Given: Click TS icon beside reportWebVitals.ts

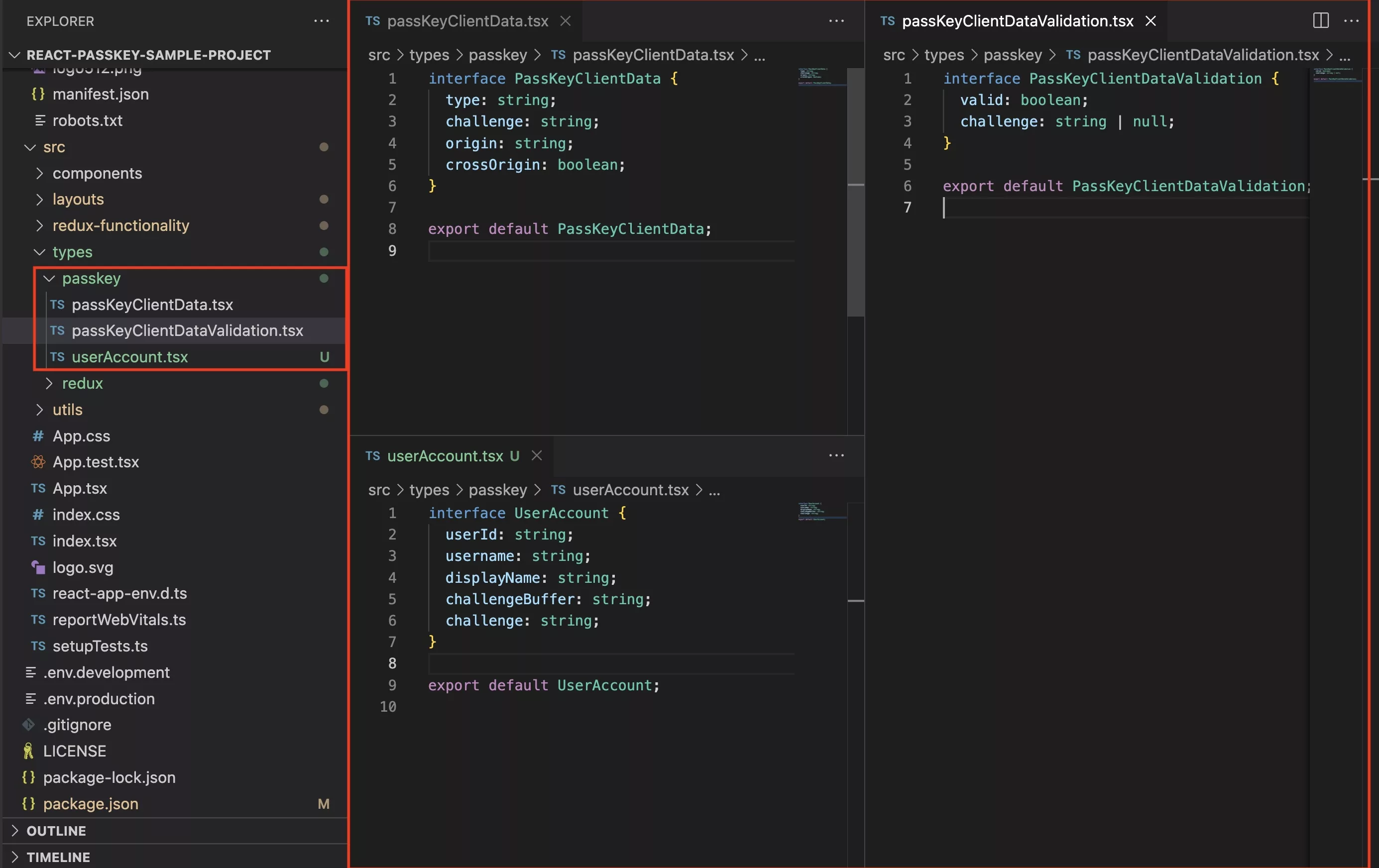Looking at the screenshot, I should (x=38, y=620).
